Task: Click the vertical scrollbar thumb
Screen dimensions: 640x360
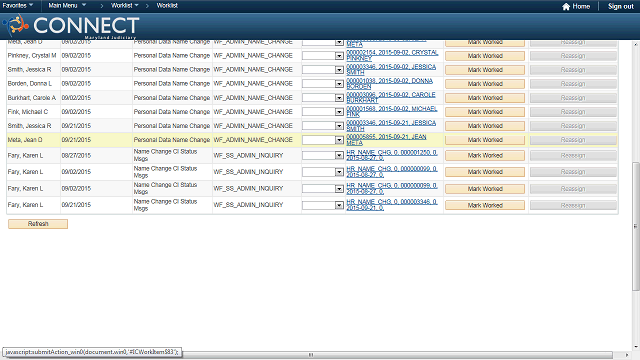Action: click(x=636, y=227)
